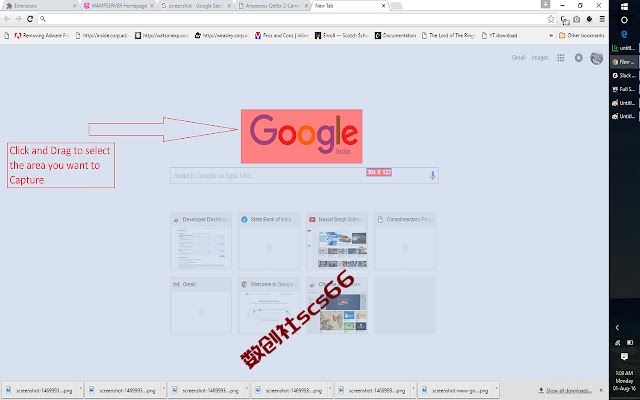Open the taskbar clock showing 1:08 AM
The image size is (640, 400).
tap(624, 380)
